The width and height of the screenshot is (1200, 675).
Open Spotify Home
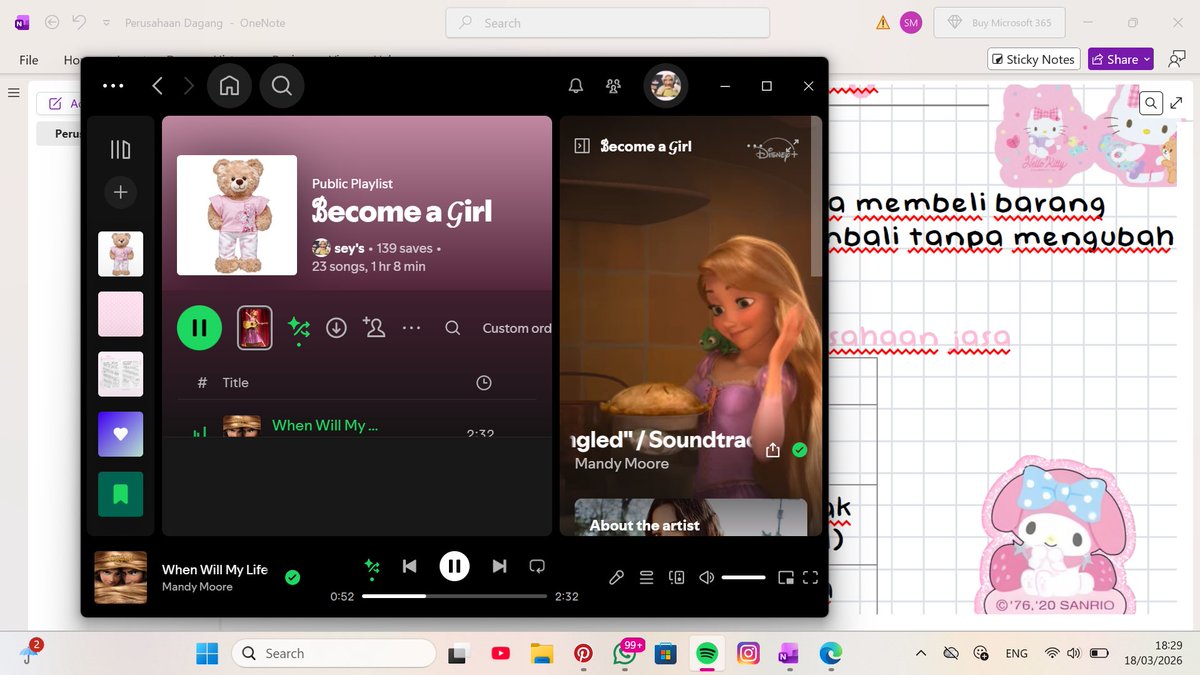pyautogui.click(x=230, y=86)
